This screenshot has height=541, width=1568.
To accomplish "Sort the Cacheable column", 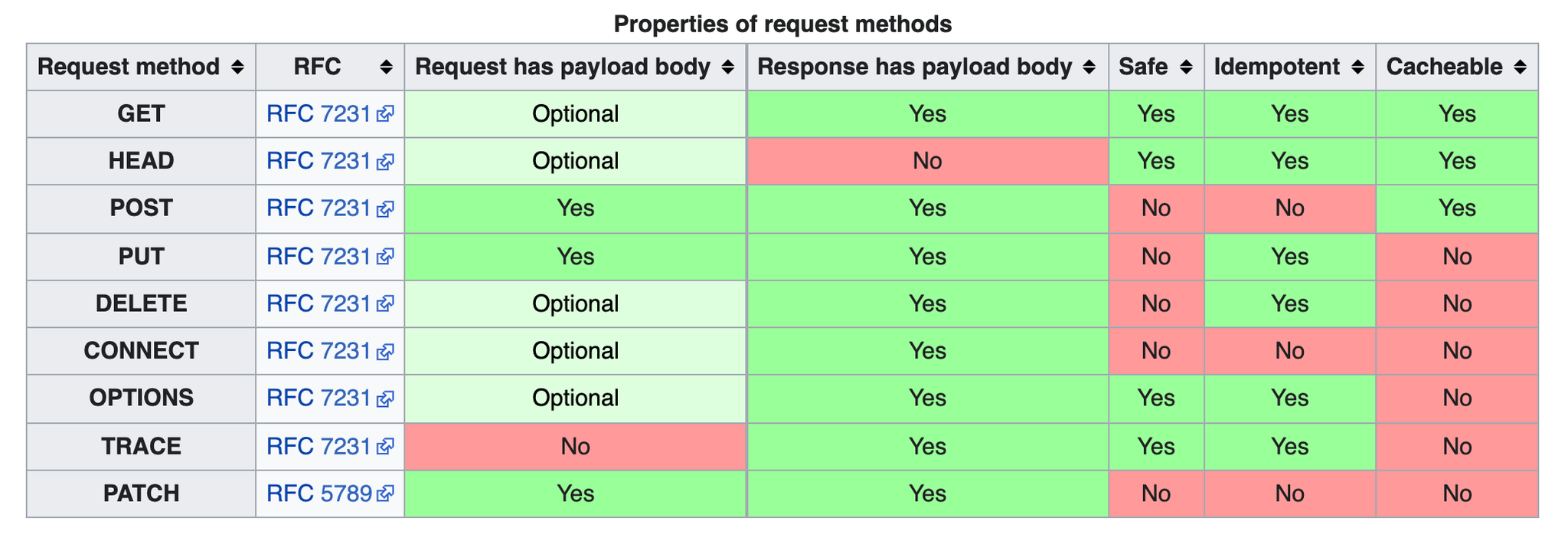I will coord(1520,67).
